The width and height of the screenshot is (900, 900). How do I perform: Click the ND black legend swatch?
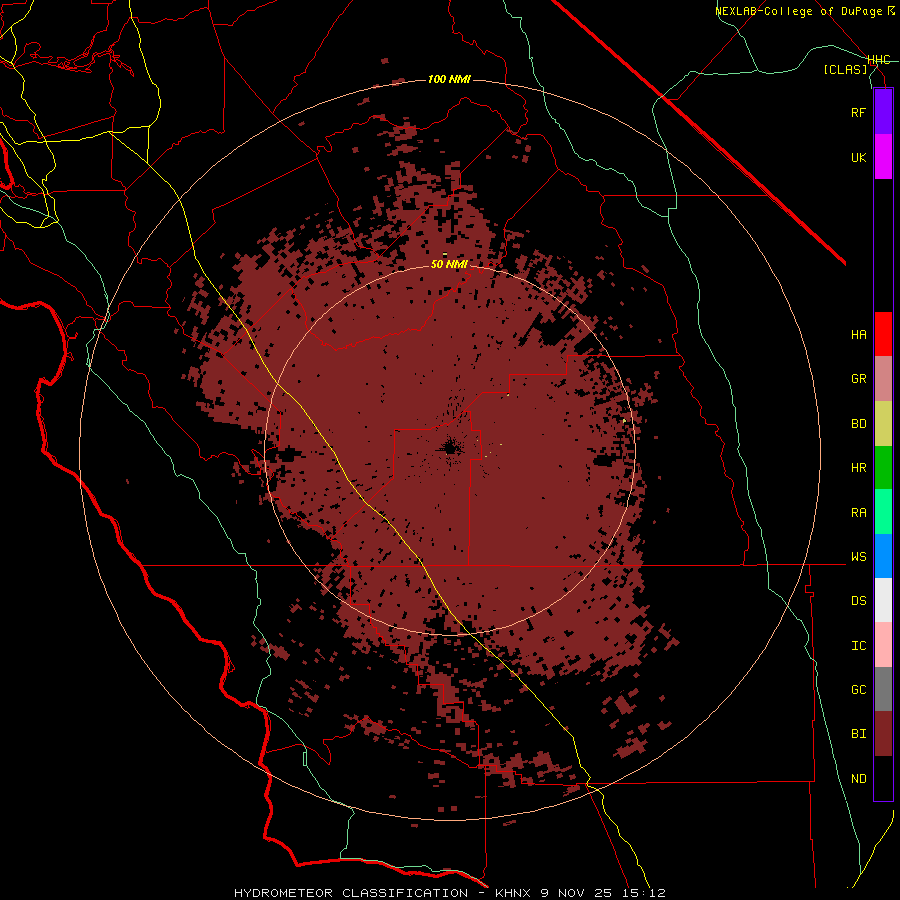883,778
